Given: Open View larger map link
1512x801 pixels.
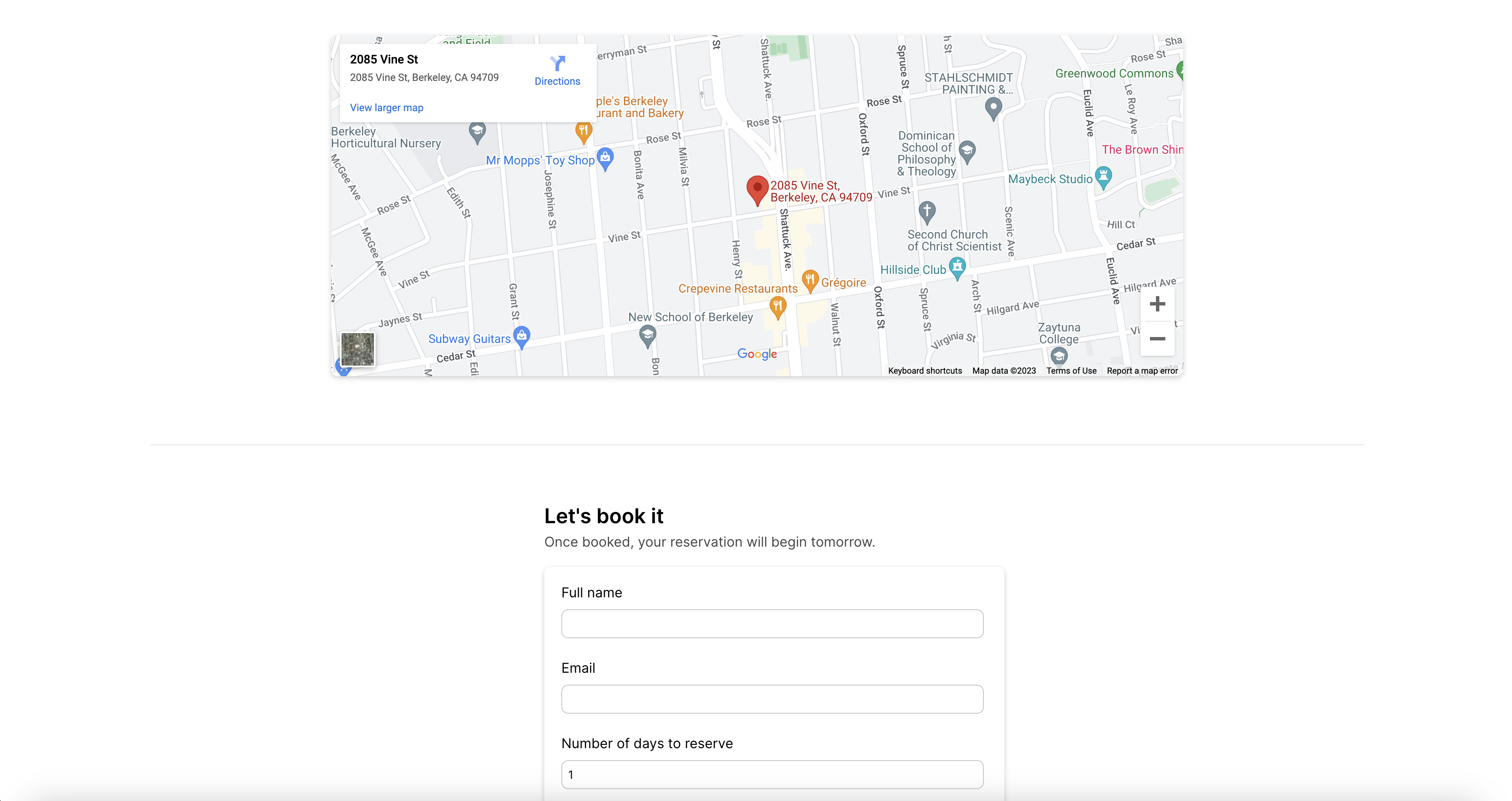Looking at the screenshot, I should pyautogui.click(x=386, y=107).
